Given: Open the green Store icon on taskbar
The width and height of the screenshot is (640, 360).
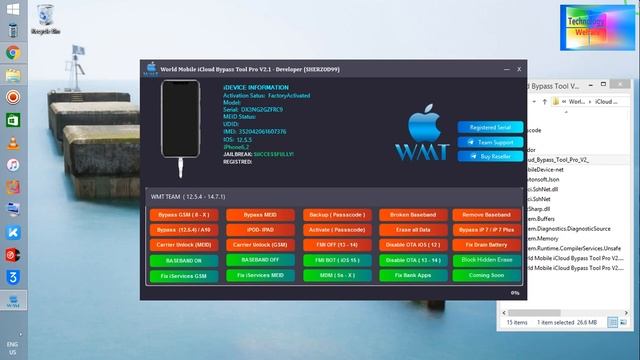Looking at the screenshot, I should click(13, 120).
